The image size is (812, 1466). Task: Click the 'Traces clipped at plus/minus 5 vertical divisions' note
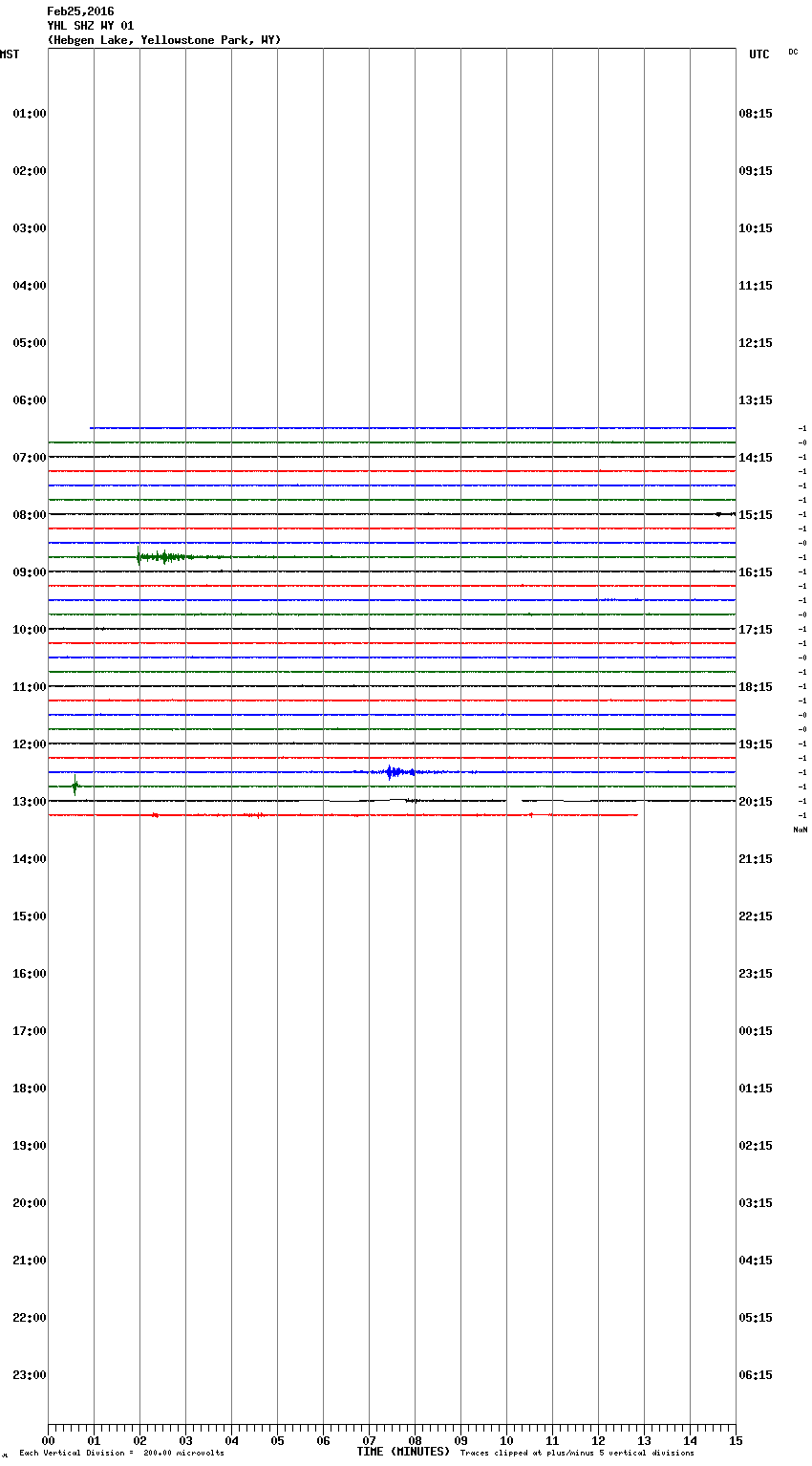point(577,1453)
